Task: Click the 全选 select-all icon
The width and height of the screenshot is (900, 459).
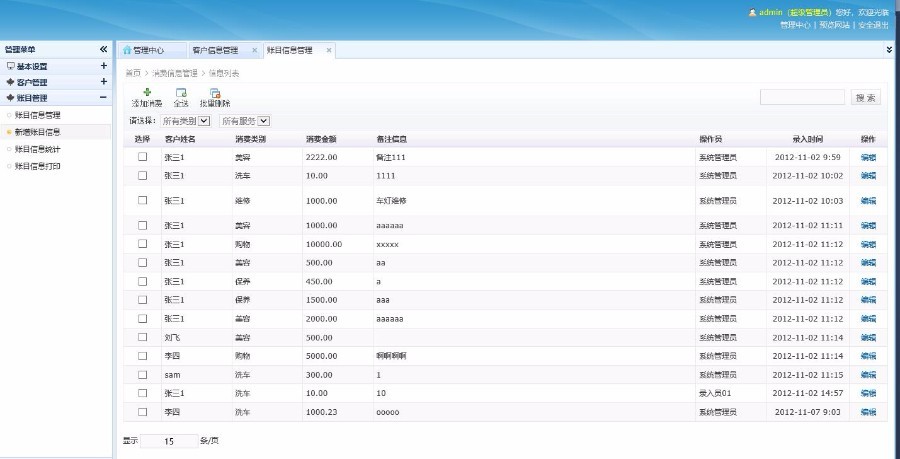Action: point(181,93)
